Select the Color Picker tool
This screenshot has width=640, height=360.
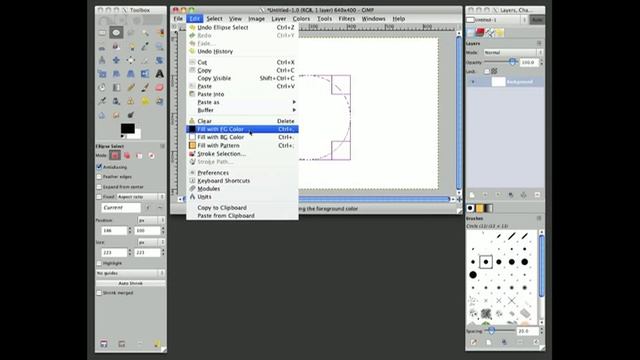(x=145, y=47)
